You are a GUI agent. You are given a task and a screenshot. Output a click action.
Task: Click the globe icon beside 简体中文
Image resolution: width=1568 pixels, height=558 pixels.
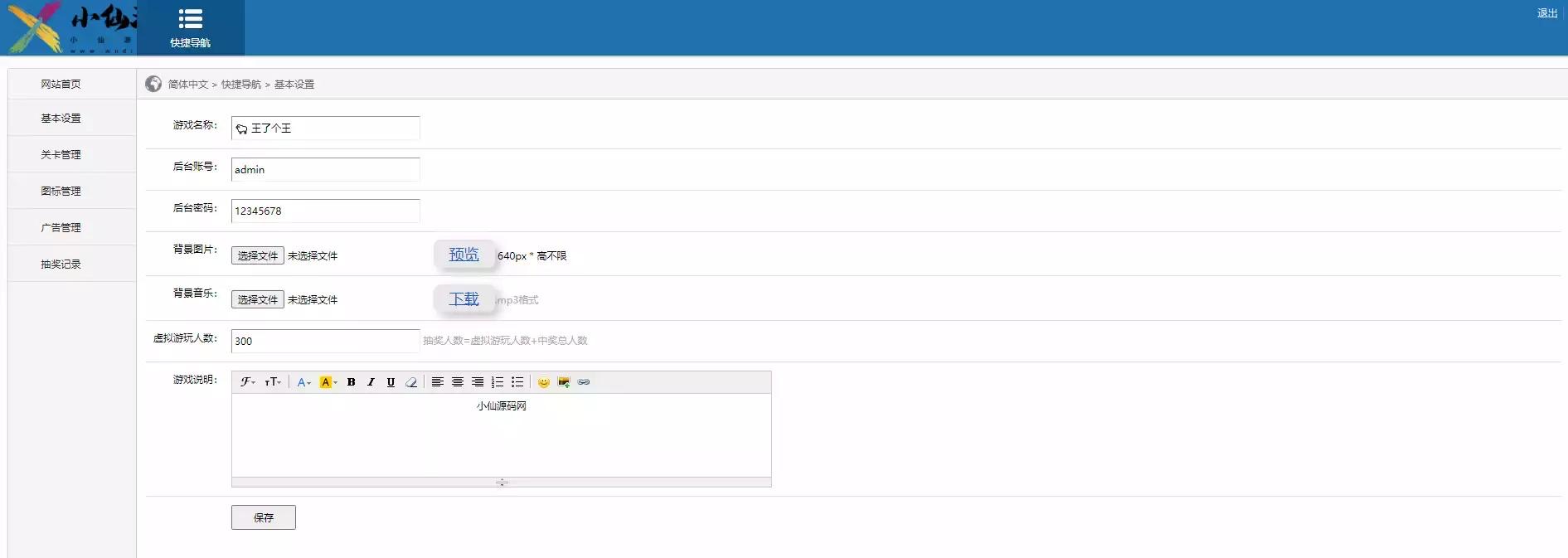point(153,84)
